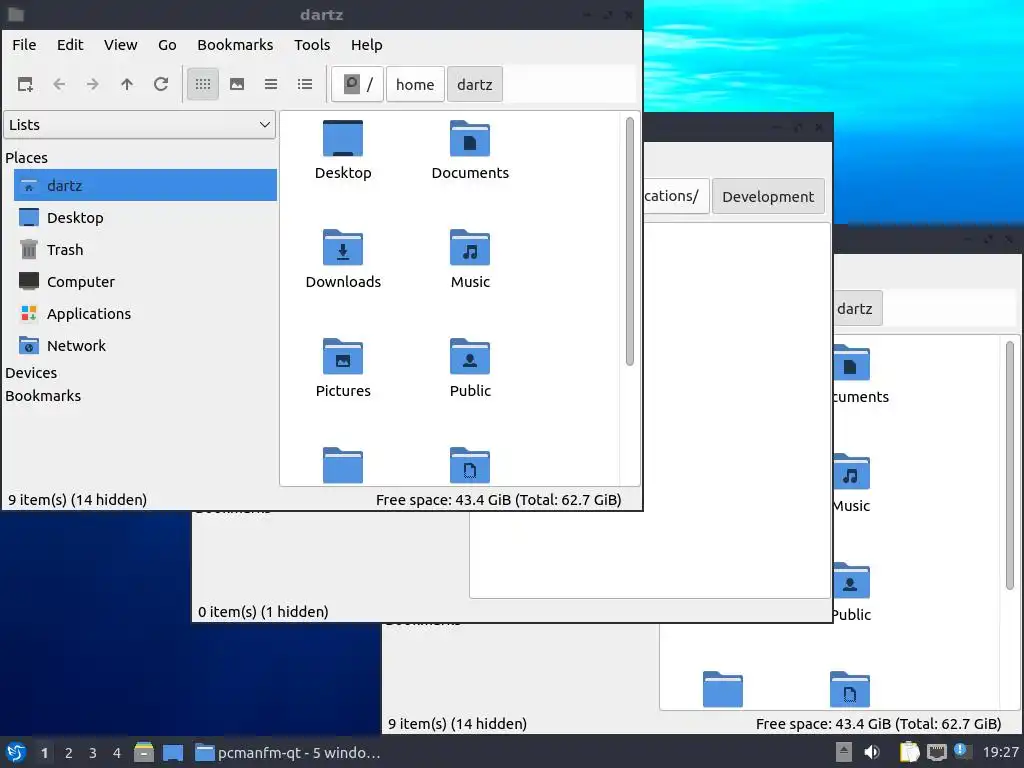
Task: Select Computer in Places sidebar
Action: coord(145,281)
